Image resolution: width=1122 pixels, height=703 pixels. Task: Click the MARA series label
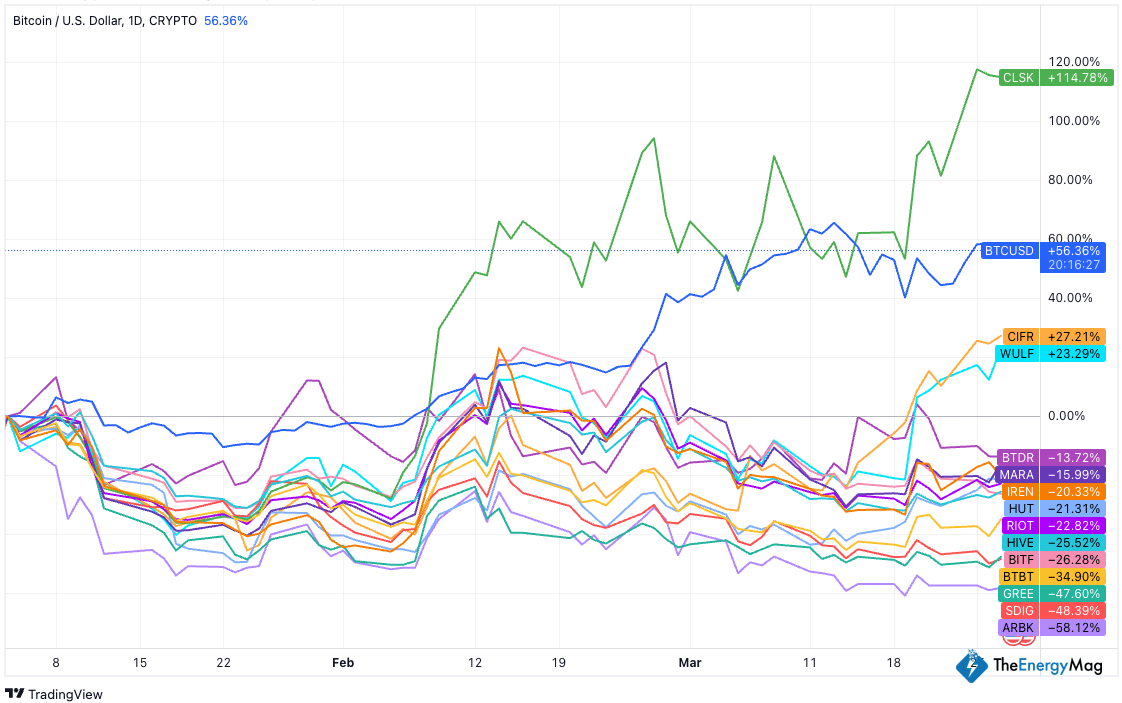[x=1019, y=474]
